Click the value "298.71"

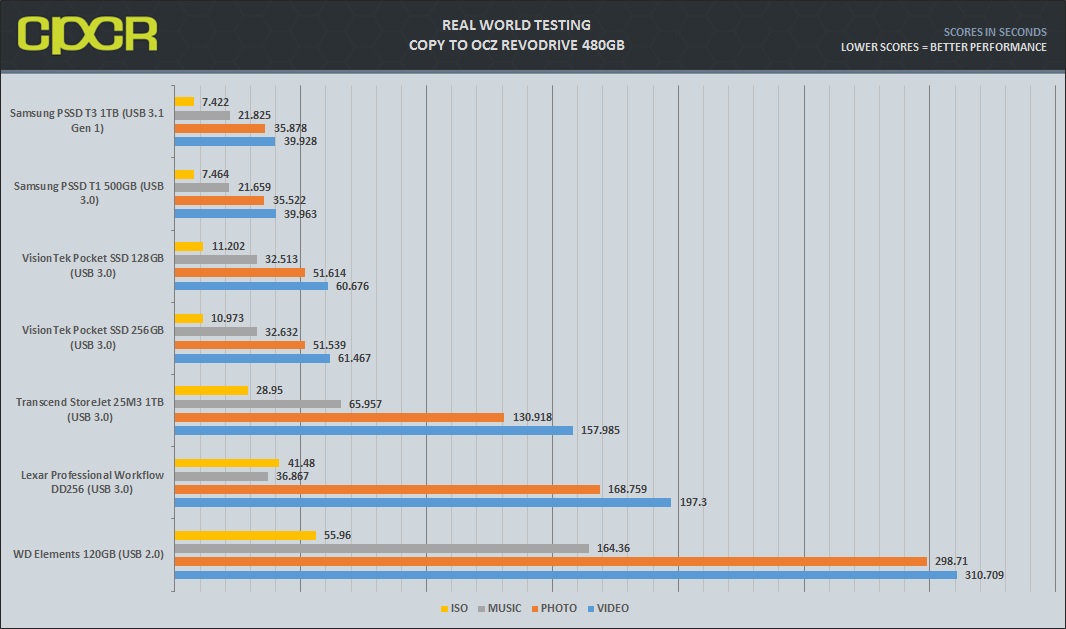click(x=952, y=562)
